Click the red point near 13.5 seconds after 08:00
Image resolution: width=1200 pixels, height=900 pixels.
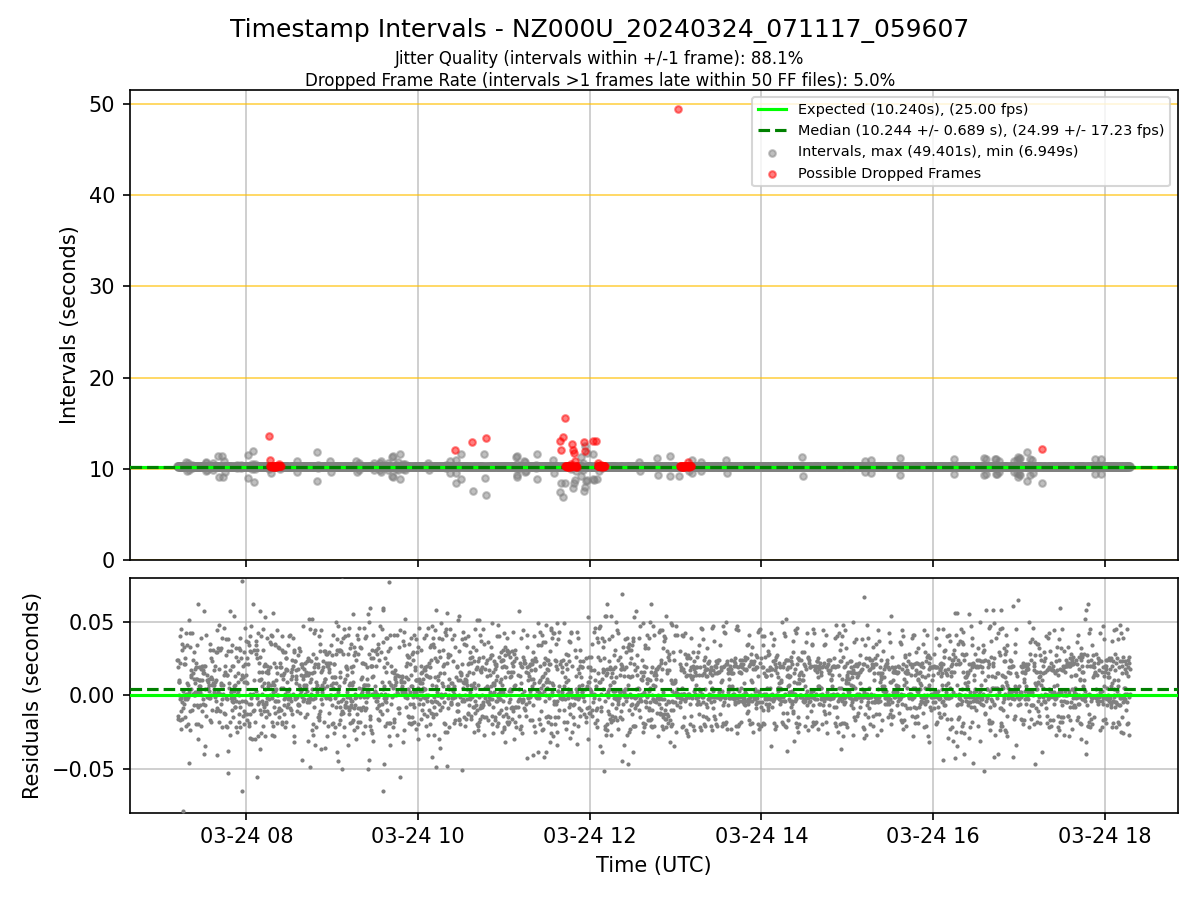pyautogui.click(x=269, y=436)
